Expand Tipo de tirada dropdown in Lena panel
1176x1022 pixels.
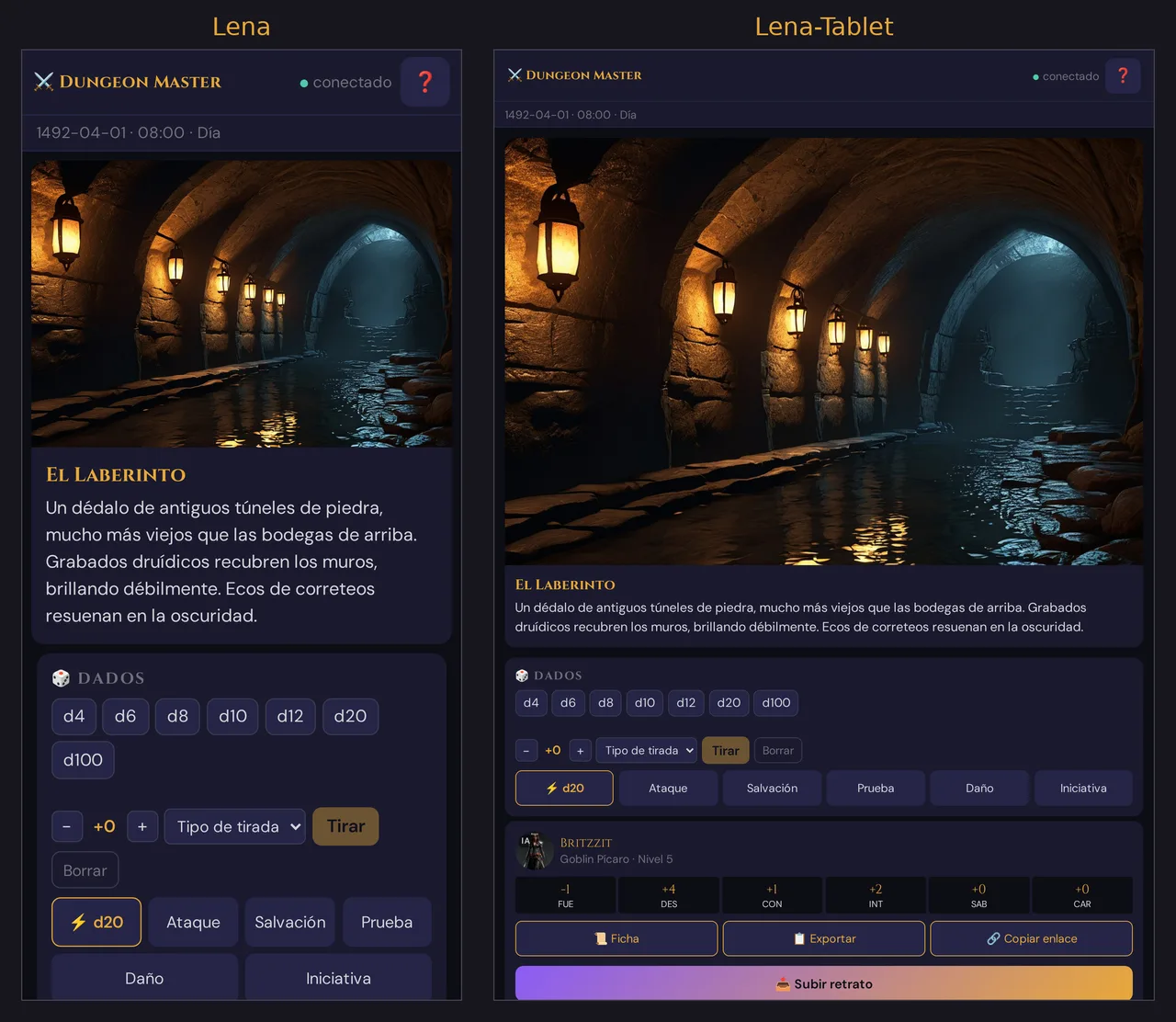click(235, 826)
